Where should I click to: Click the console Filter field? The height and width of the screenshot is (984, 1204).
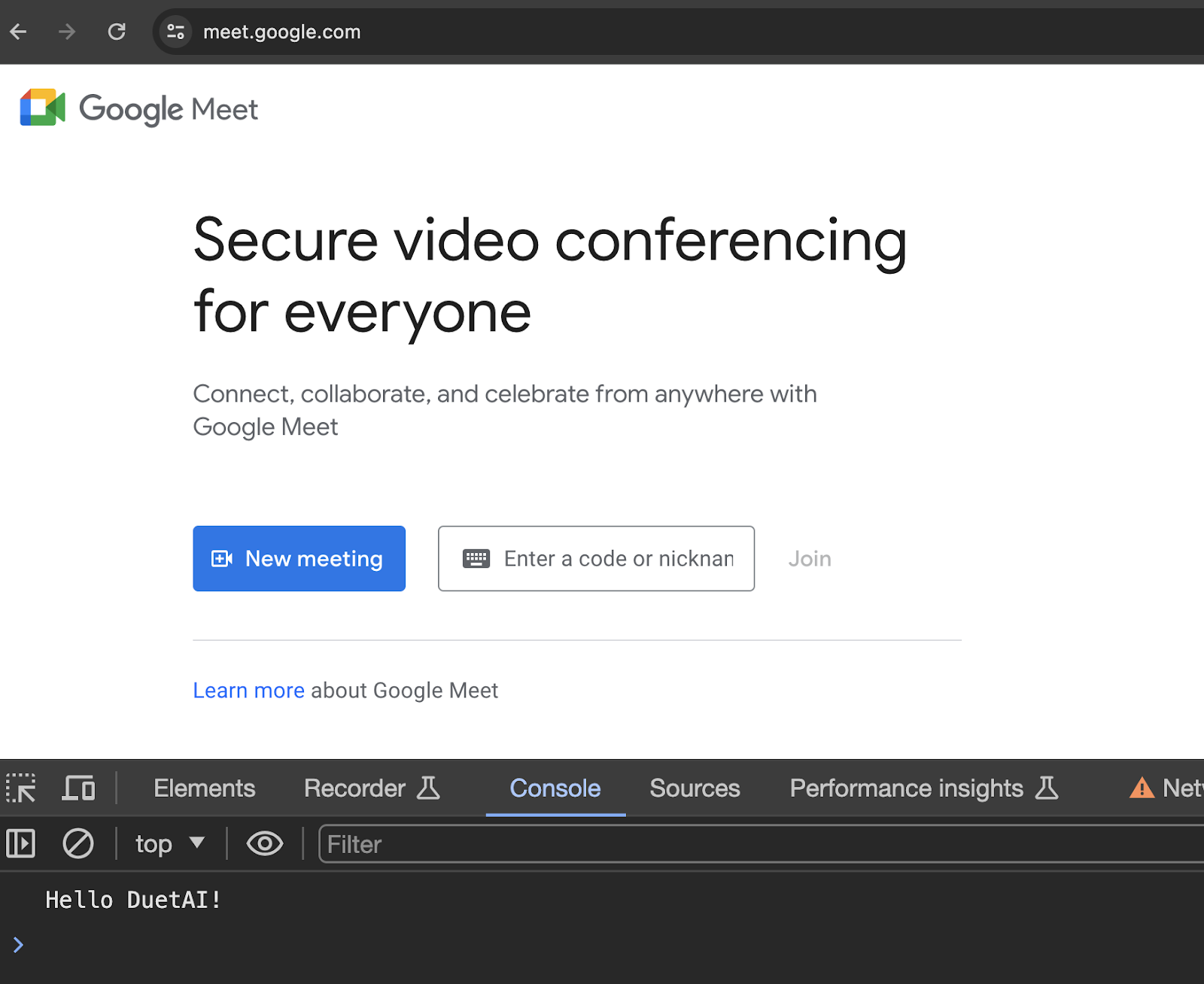pyautogui.click(x=752, y=844)
